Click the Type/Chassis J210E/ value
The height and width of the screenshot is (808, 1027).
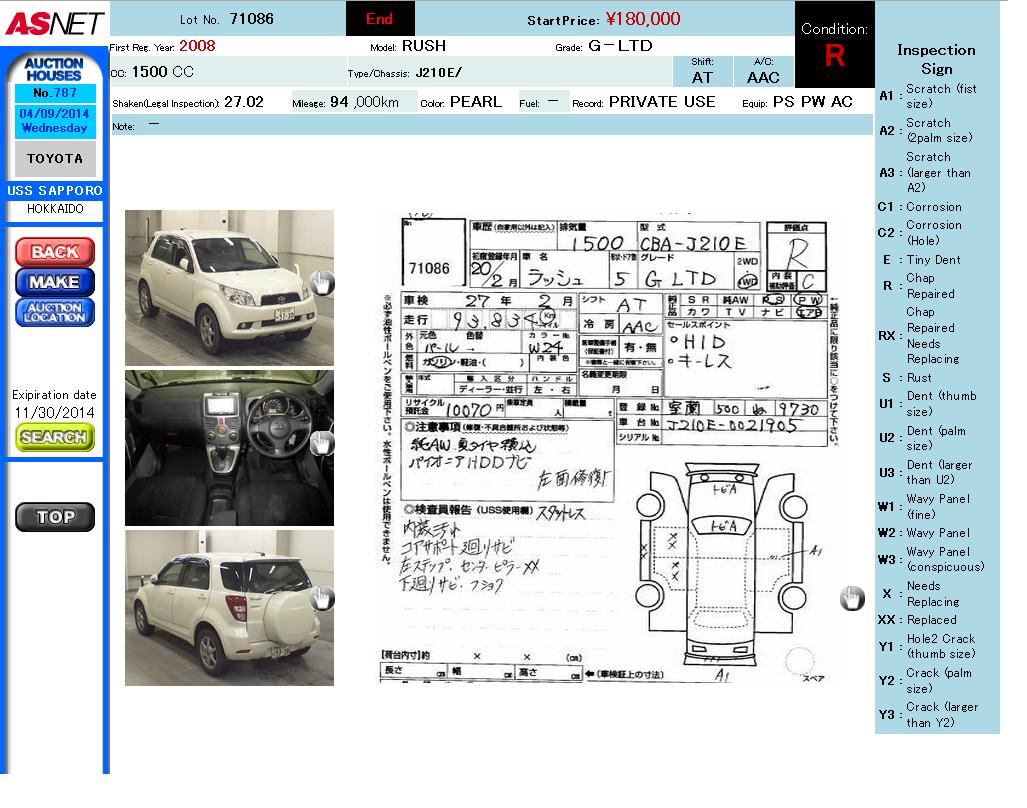point(439,73)
